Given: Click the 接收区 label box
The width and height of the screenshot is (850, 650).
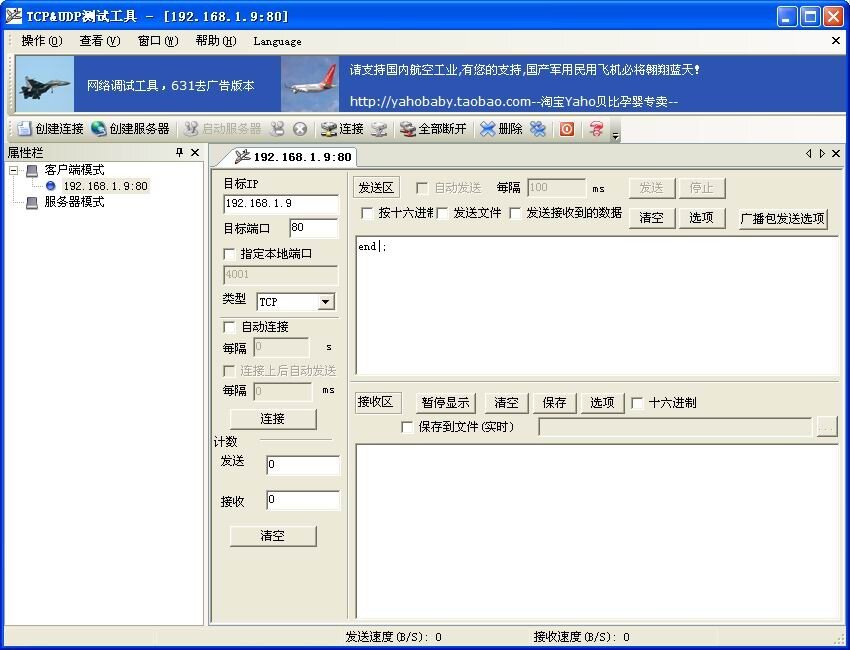Looking at the screenshot, I should 378,402.
